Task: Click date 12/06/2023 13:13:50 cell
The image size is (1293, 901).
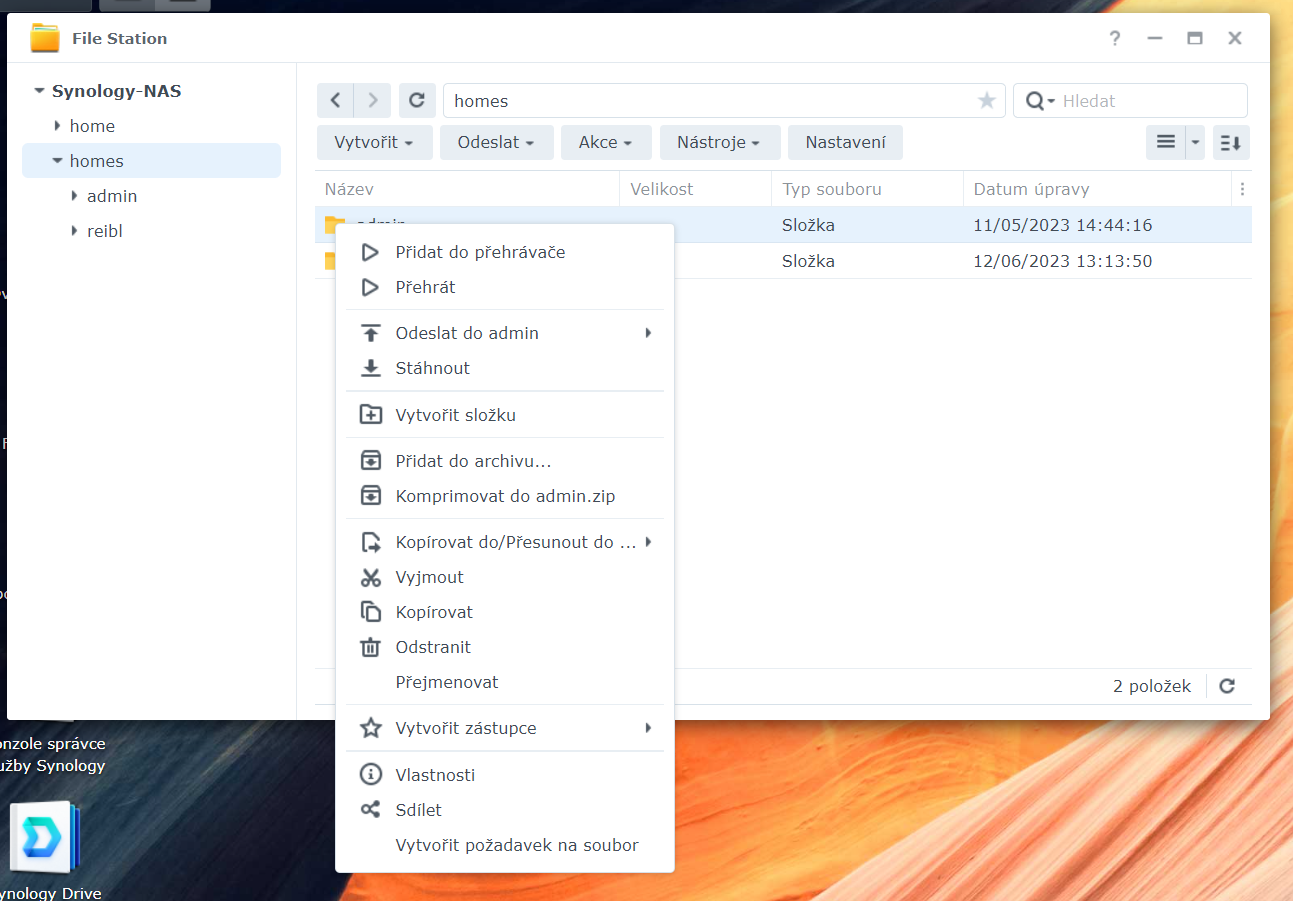Action: 1062,261
